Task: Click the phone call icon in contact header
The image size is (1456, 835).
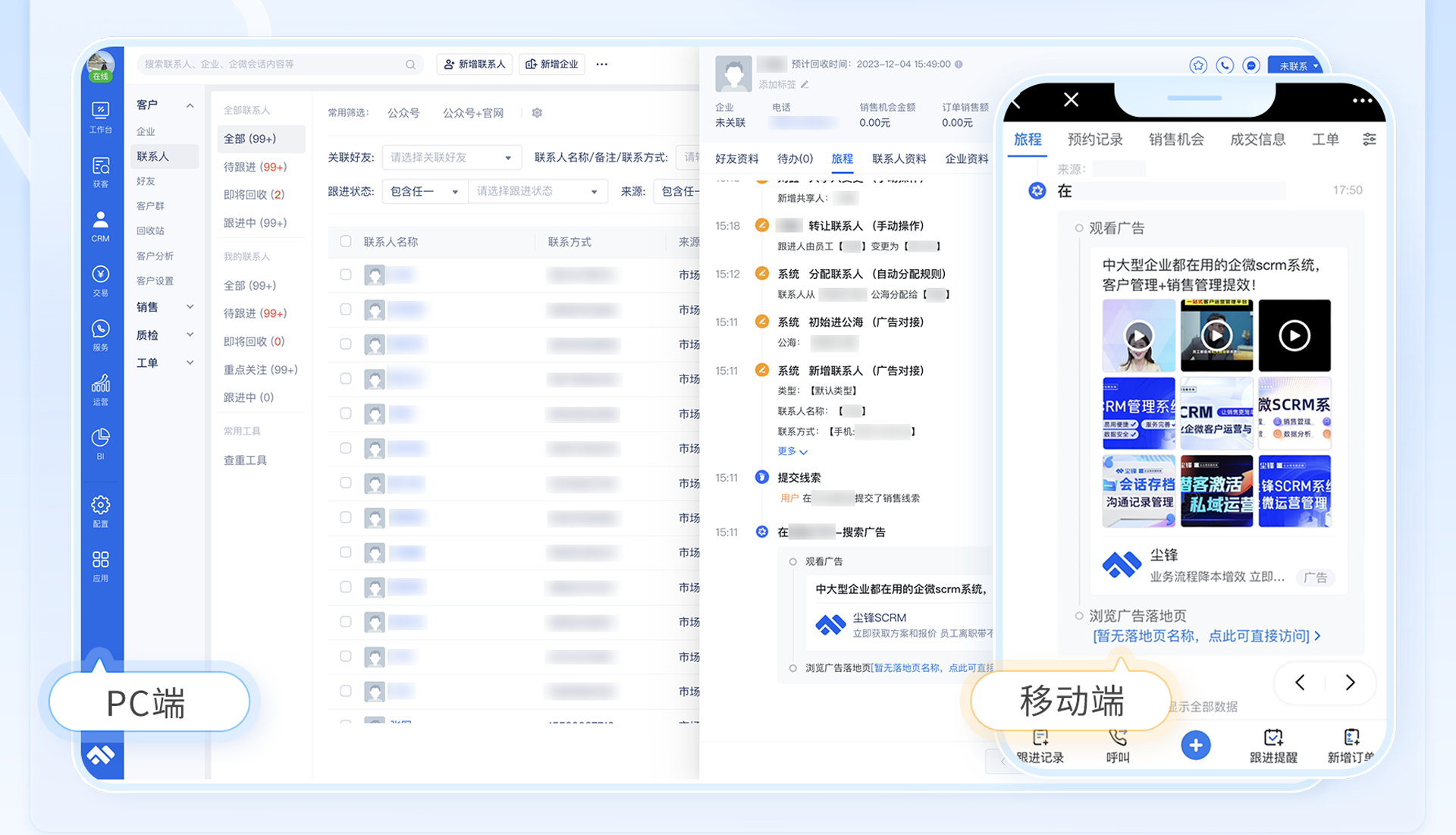Action: (1224, 65)
